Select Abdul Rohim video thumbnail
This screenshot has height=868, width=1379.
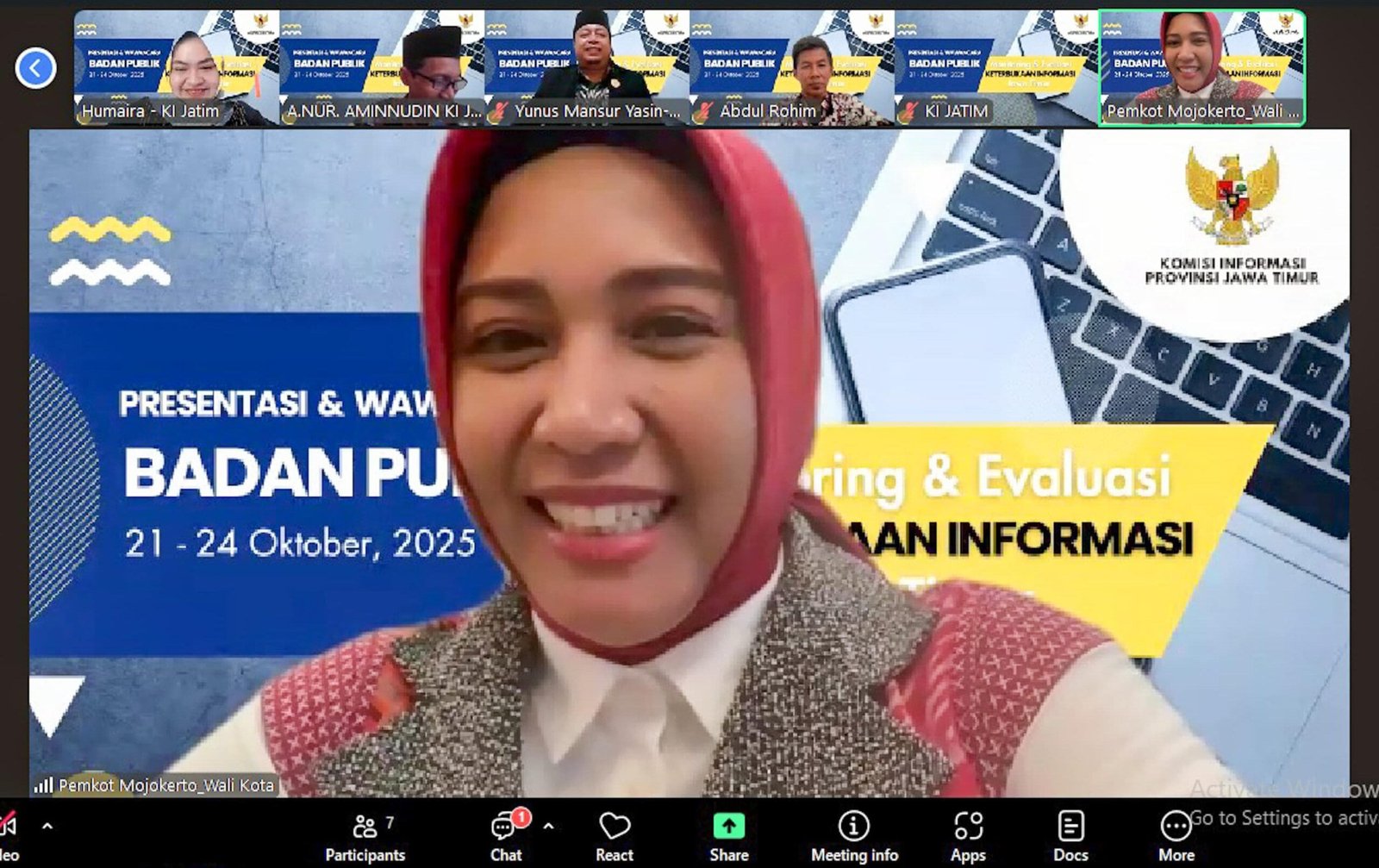click(x=792, y=68)
